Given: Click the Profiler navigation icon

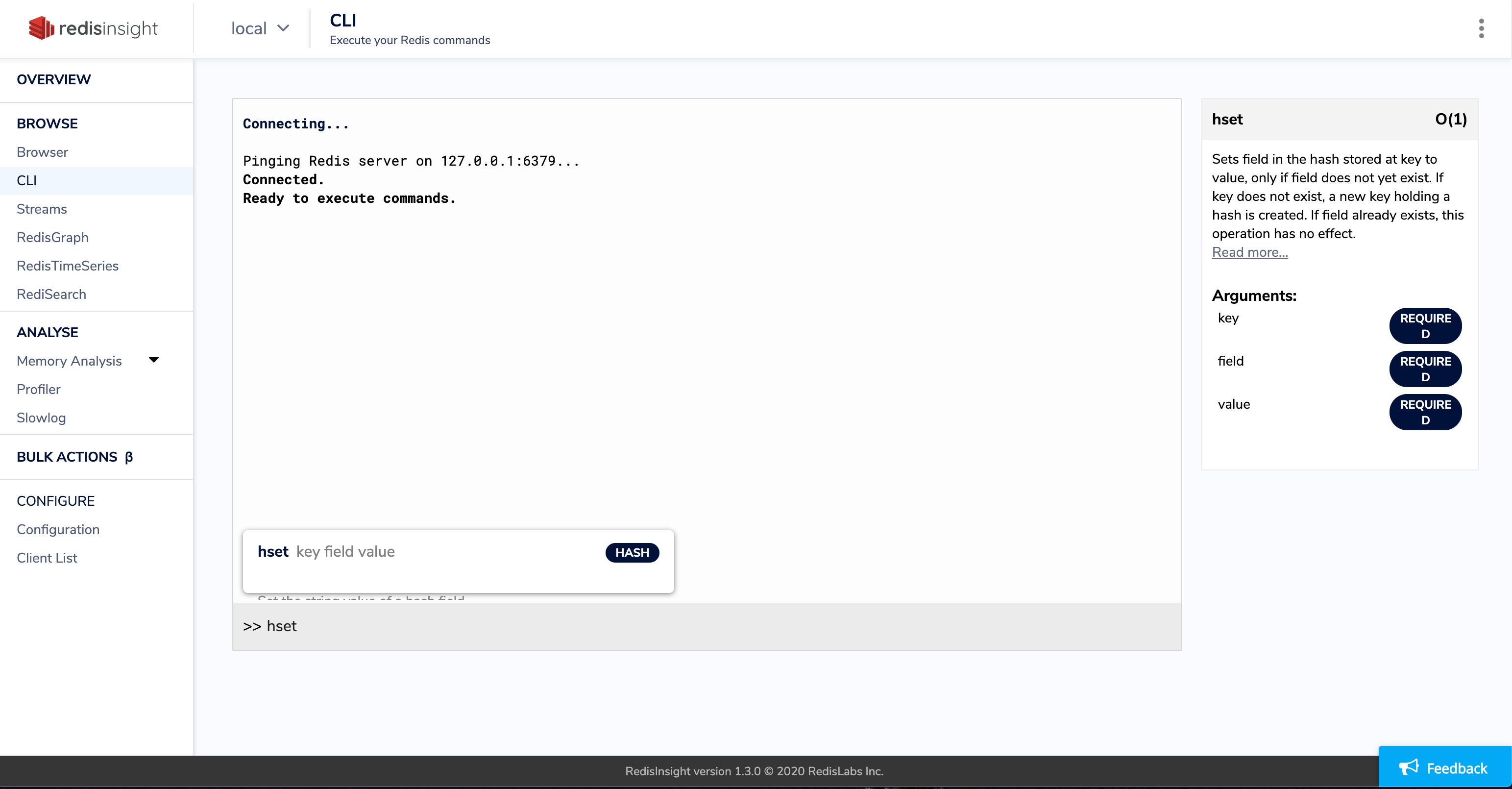Looking at the screenshot, I should point(38,389).
